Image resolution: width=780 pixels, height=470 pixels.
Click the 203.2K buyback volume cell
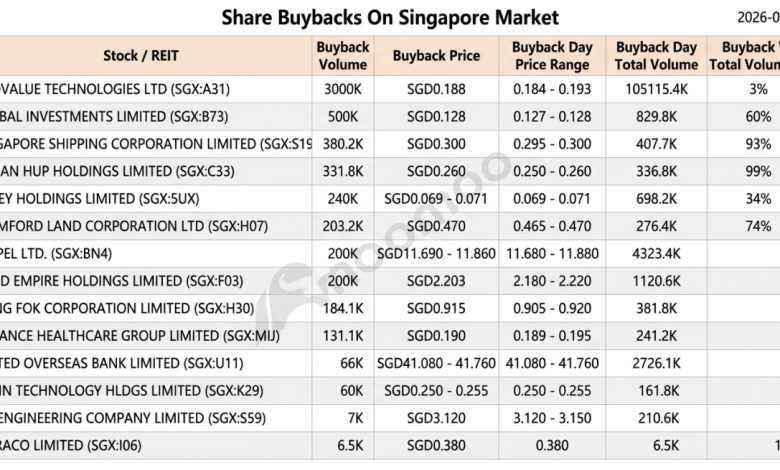click(343, 226)
